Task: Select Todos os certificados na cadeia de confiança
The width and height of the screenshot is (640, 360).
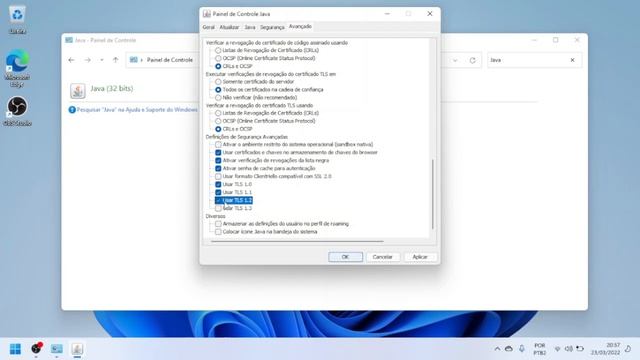Action: 218,89
